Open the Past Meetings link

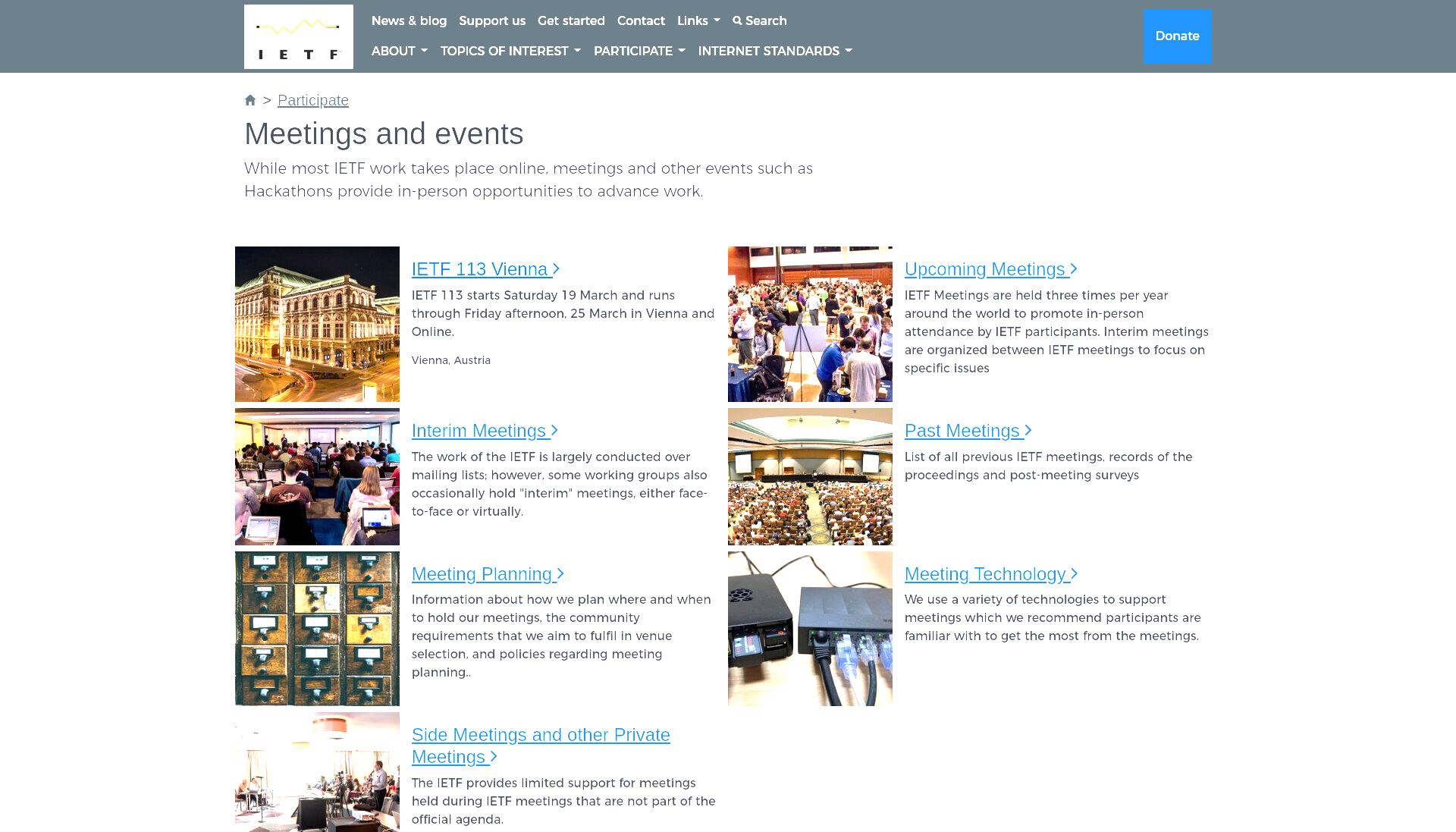coord(968,431)
